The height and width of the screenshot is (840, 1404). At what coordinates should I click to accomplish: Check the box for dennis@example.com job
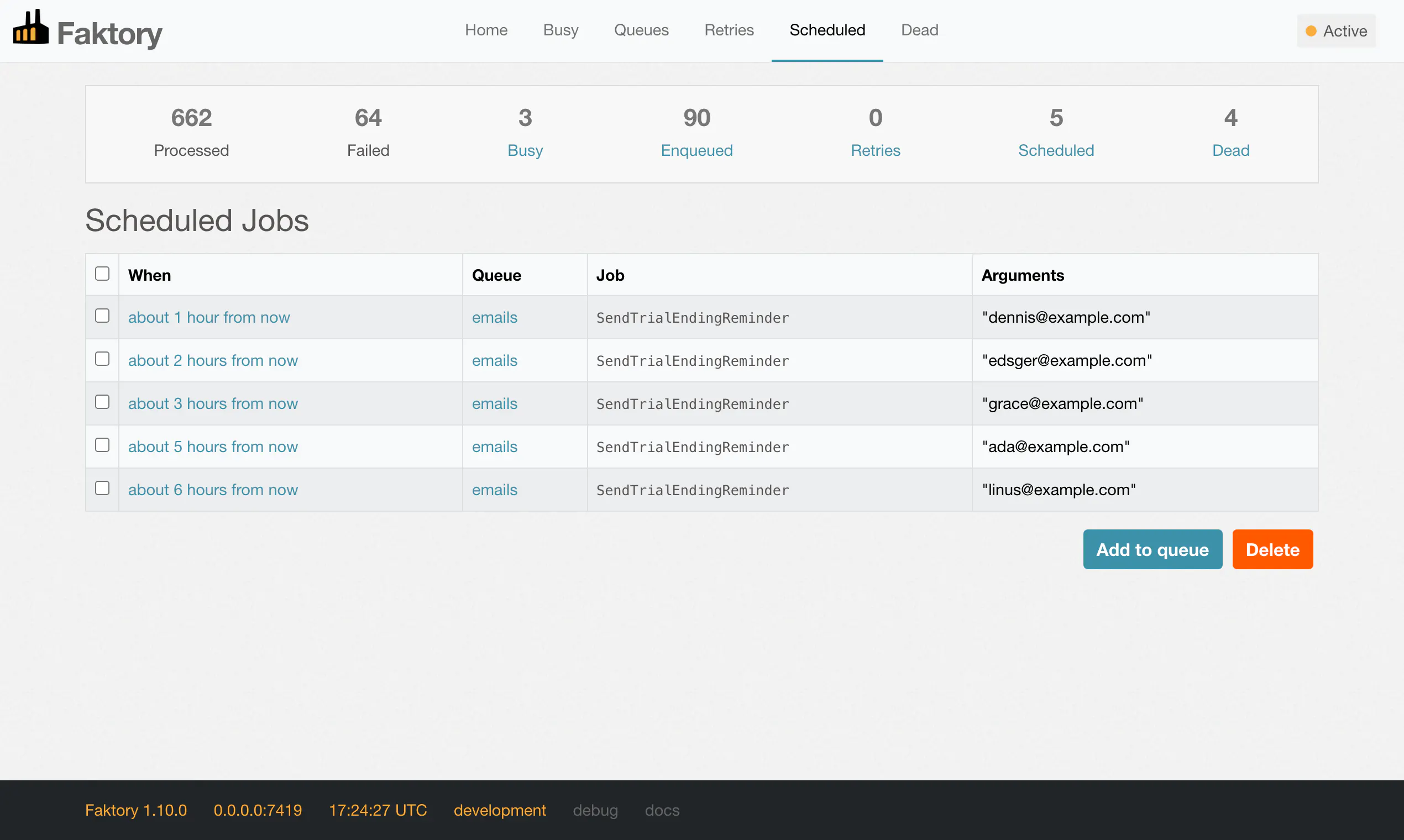102,316
